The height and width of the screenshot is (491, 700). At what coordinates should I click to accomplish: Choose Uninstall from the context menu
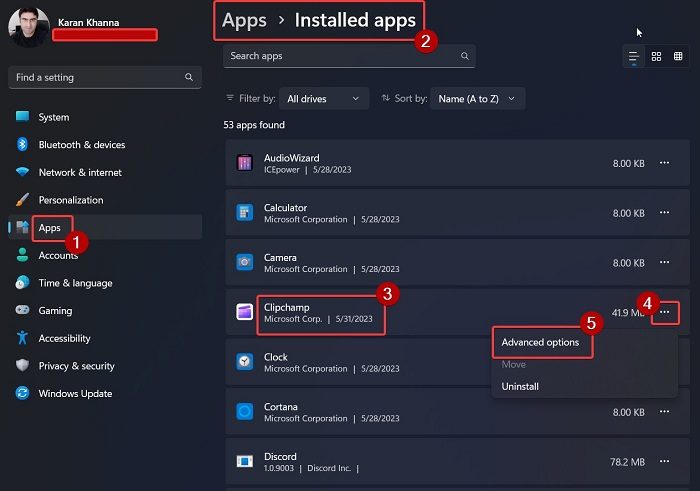584,387
